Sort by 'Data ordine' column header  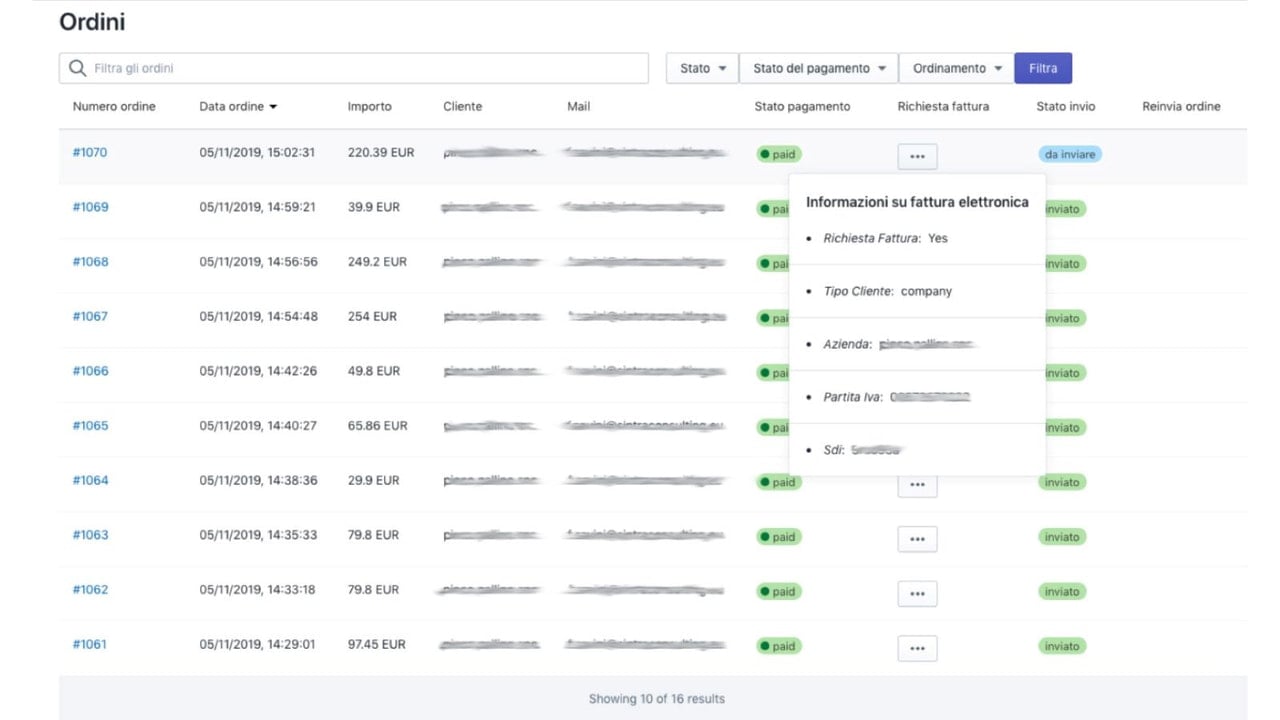(x=238, y=106)
